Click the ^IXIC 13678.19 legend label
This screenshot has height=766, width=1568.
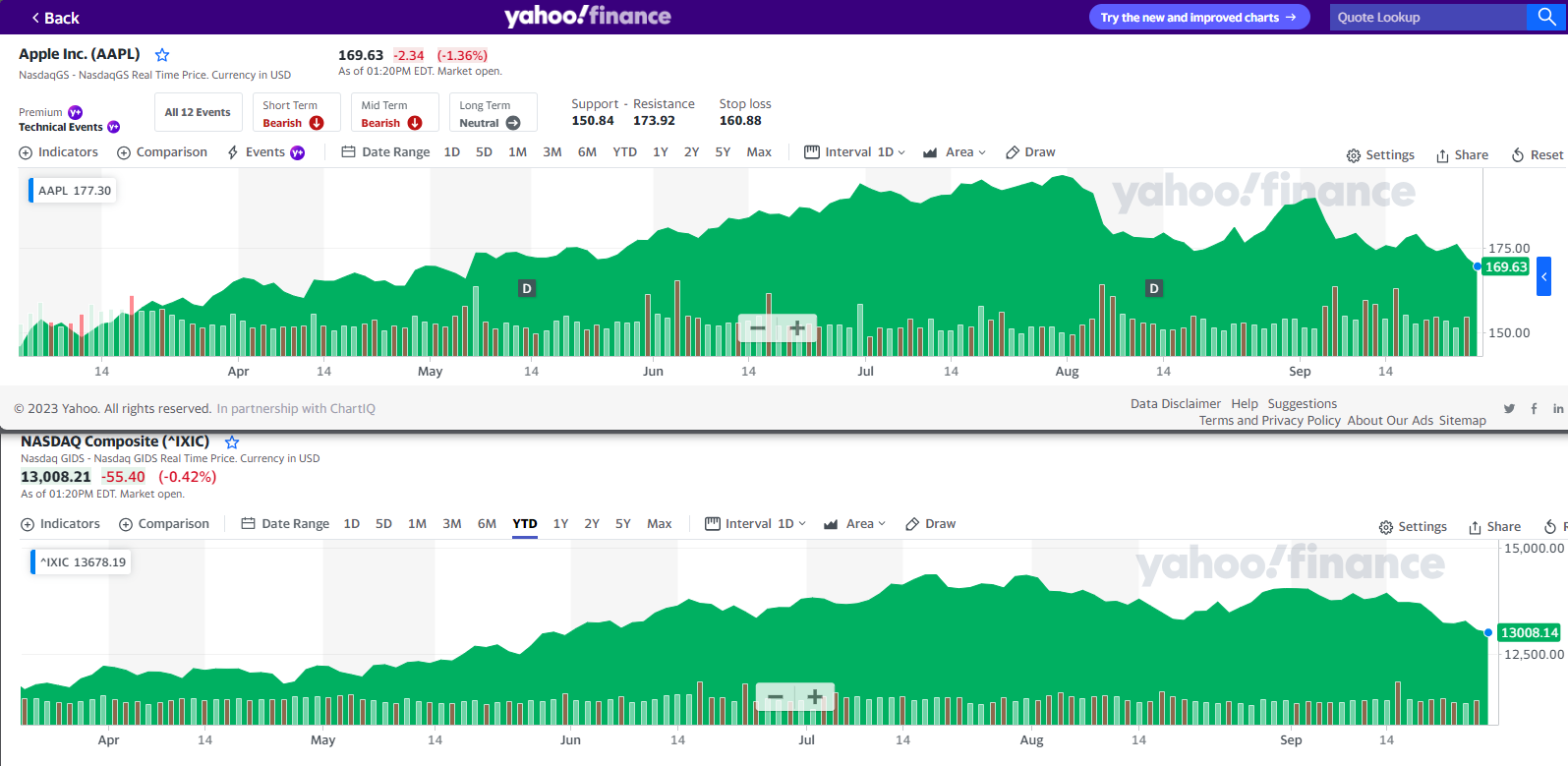[82, 562]
